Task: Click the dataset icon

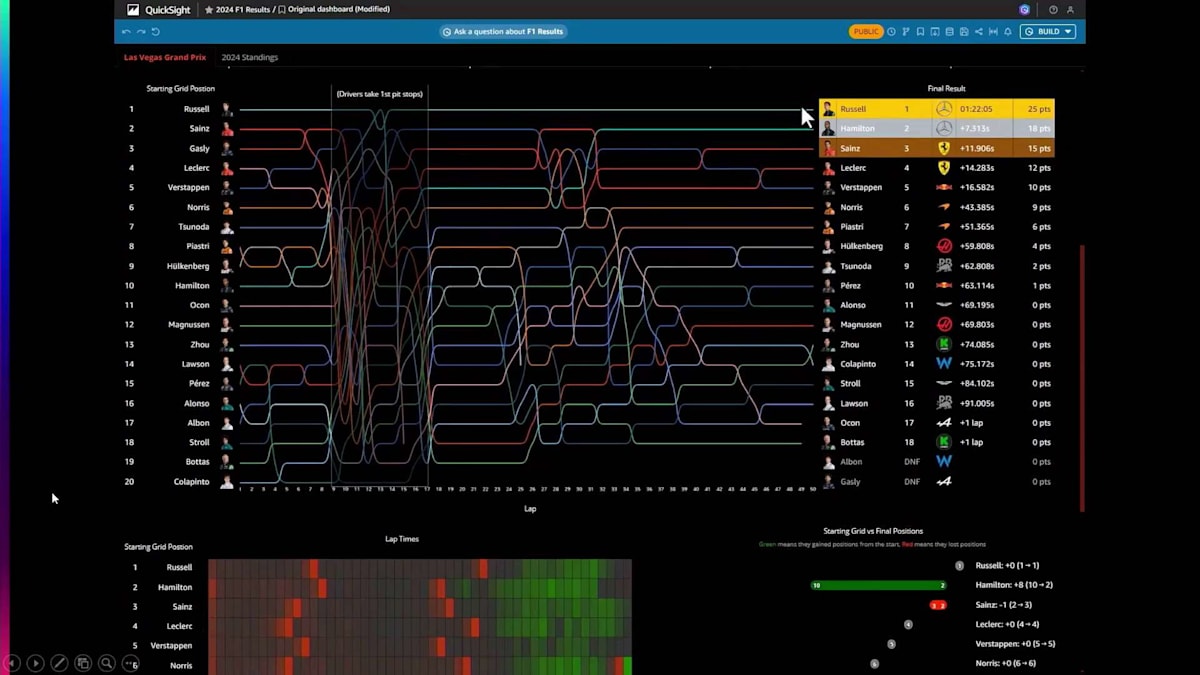Action: click(x=949, y=32)
